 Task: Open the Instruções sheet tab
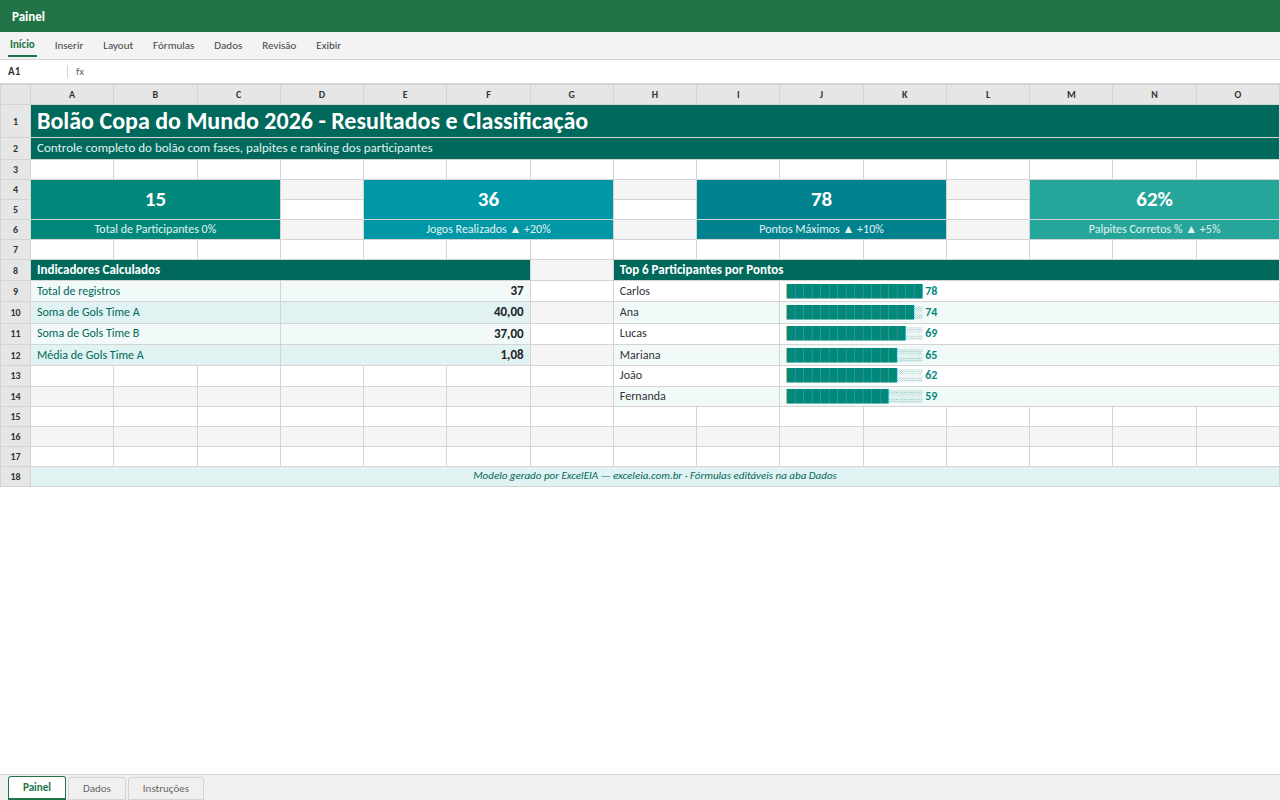166,788
